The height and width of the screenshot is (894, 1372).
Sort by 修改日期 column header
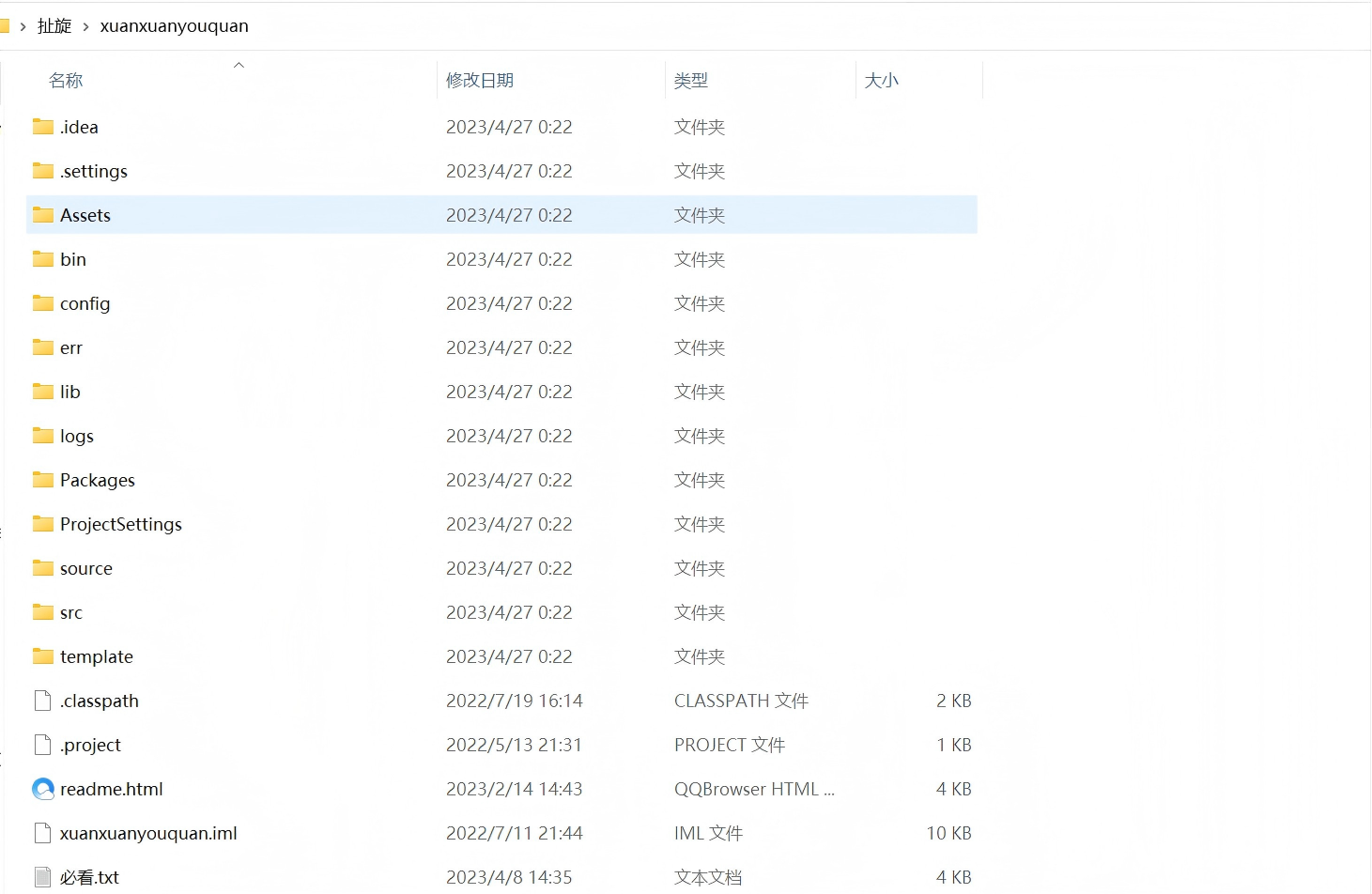[x=480, y=81]
